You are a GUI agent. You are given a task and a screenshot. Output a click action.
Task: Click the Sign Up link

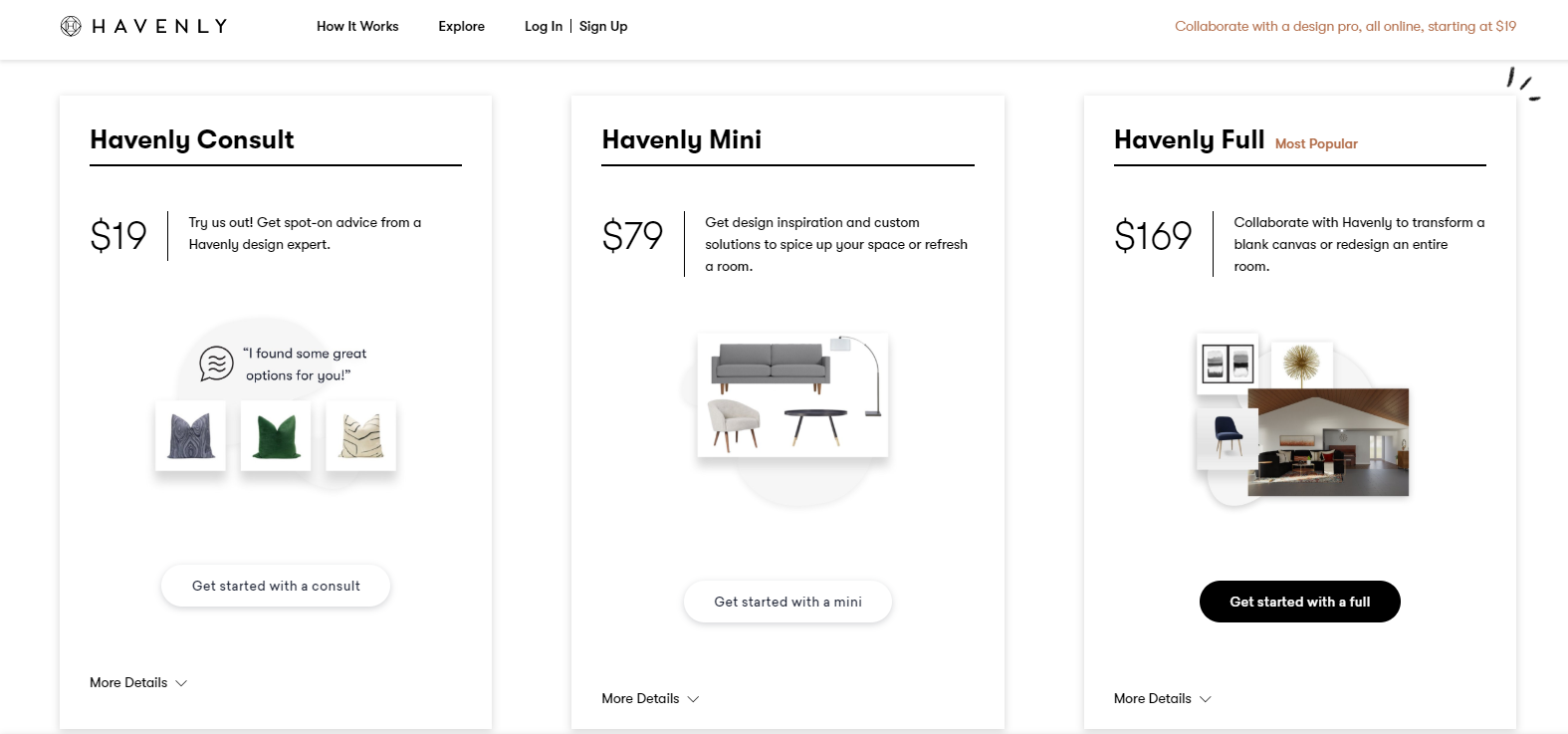pyautogui.click(x=603, y=27)
